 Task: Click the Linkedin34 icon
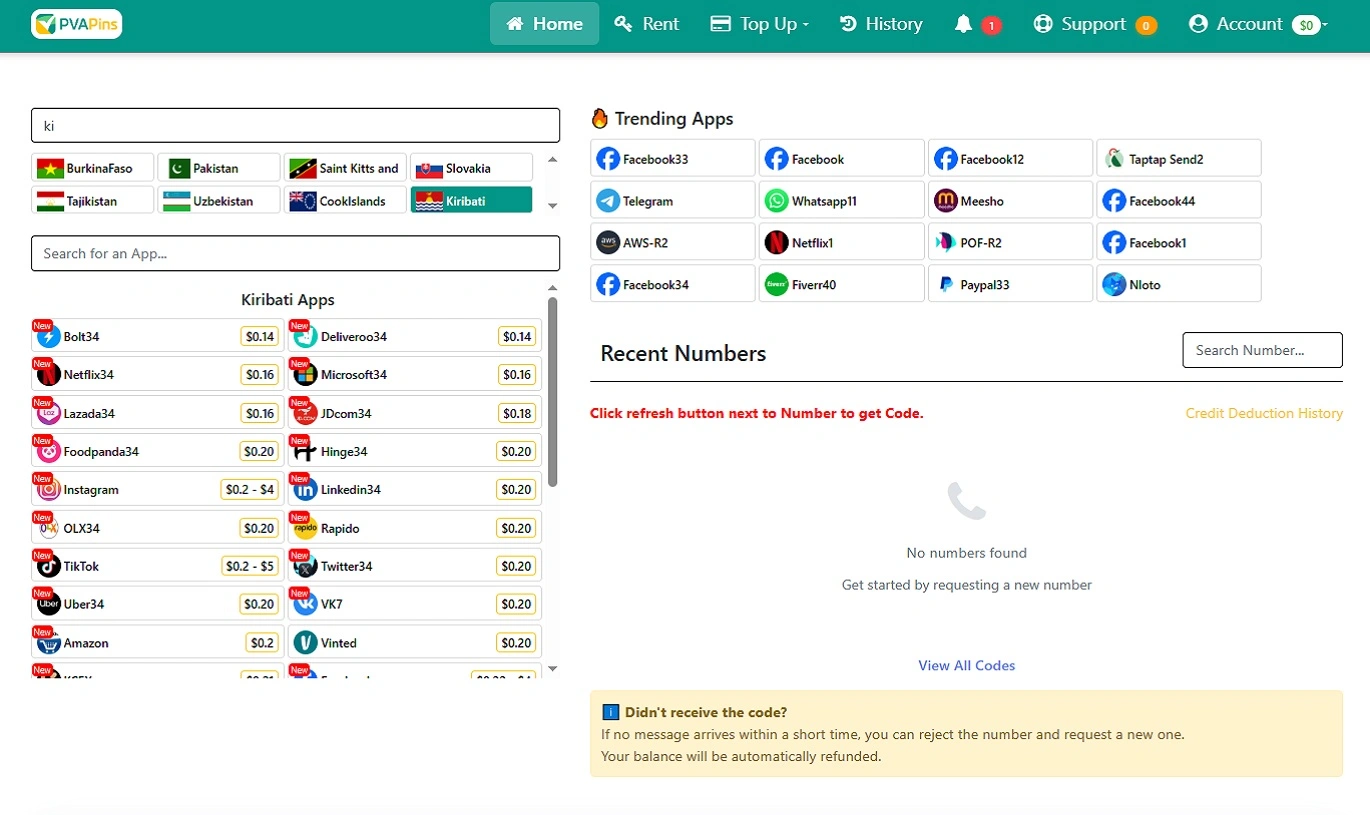(306, 490)
